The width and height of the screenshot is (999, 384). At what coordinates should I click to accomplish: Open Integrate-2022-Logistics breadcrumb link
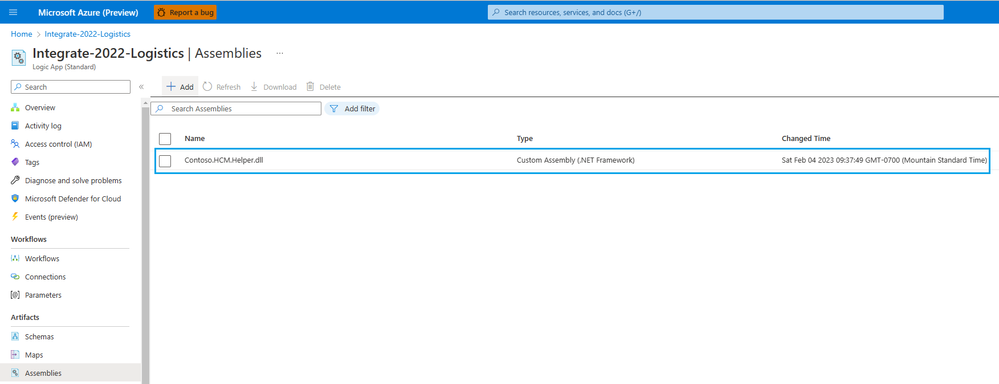(x=87, y=34)
